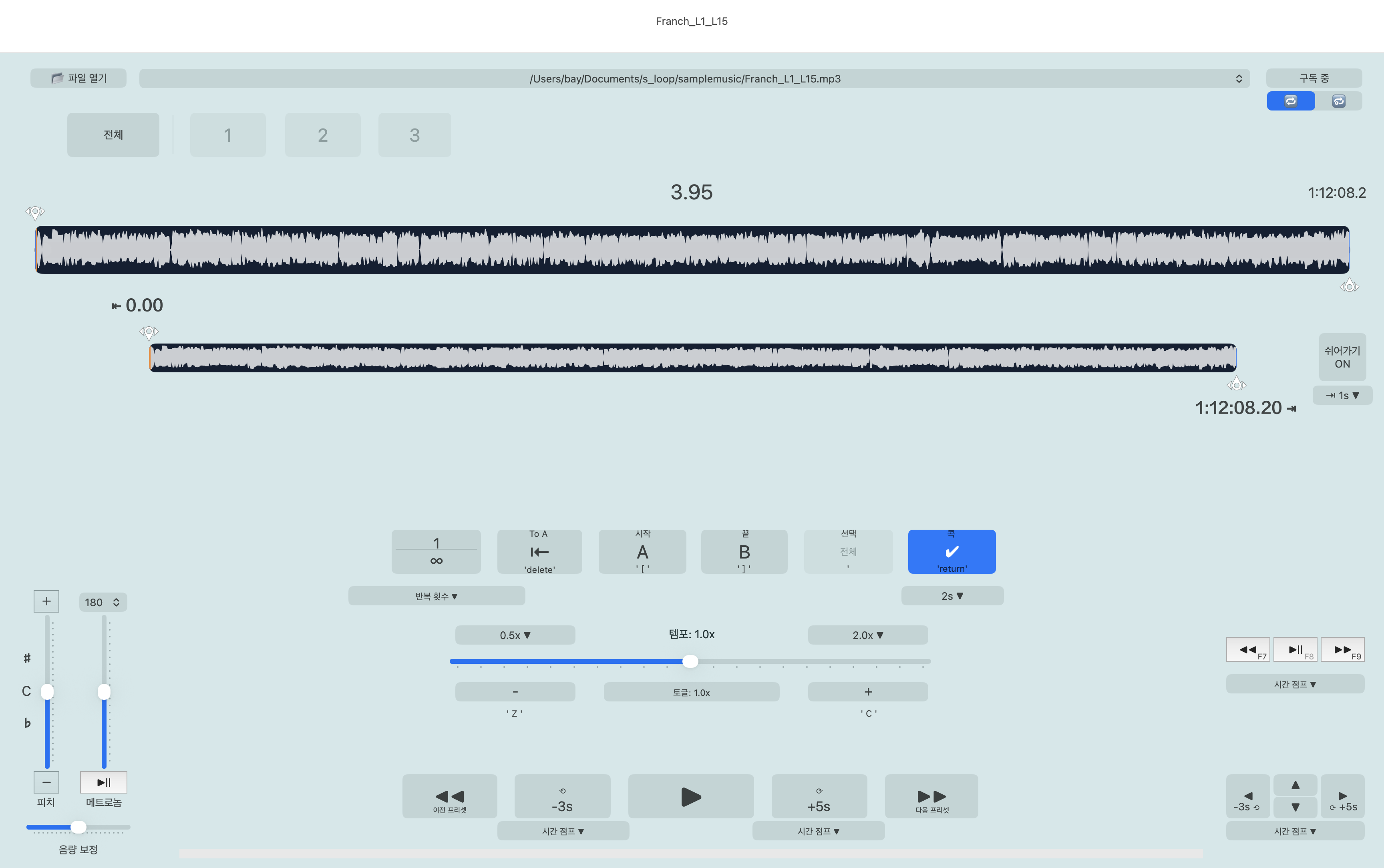Image resolution: width=1384 pixels, height=868 pixels.
Task: Toggle the 쉬어가기 ON button
Action: (x=1342, y=357)
